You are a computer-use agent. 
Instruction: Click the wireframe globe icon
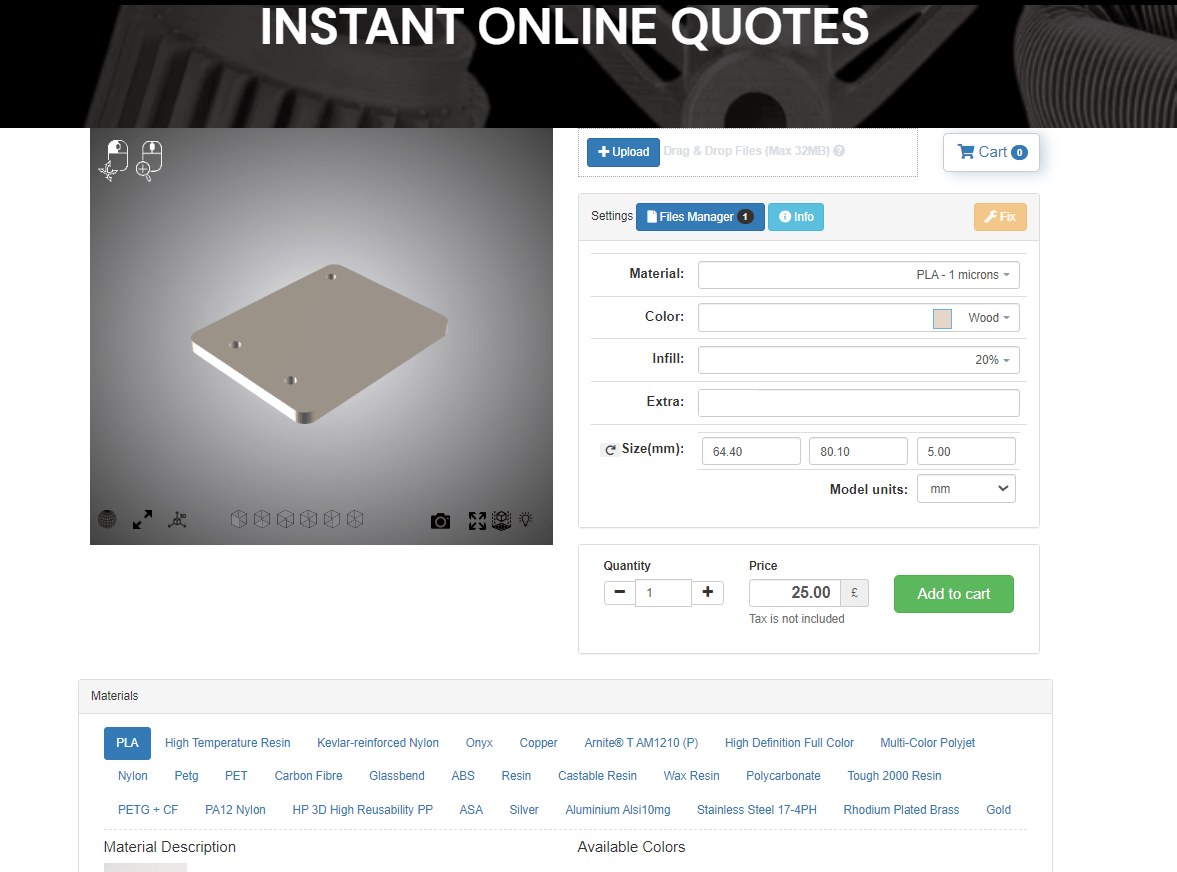106,519
